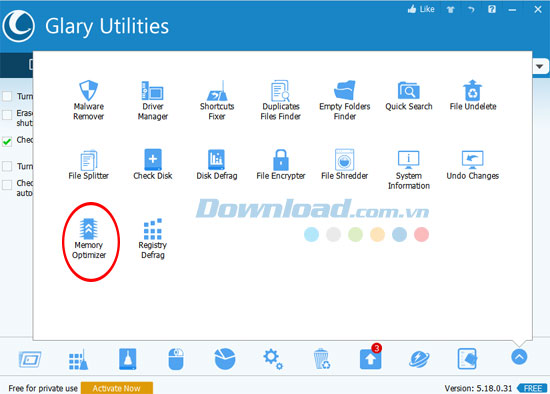The height and width of the screenshot is (394, 550).
Task: Open the dropdown arrow at top right
Action: click(x=540, y=66)
